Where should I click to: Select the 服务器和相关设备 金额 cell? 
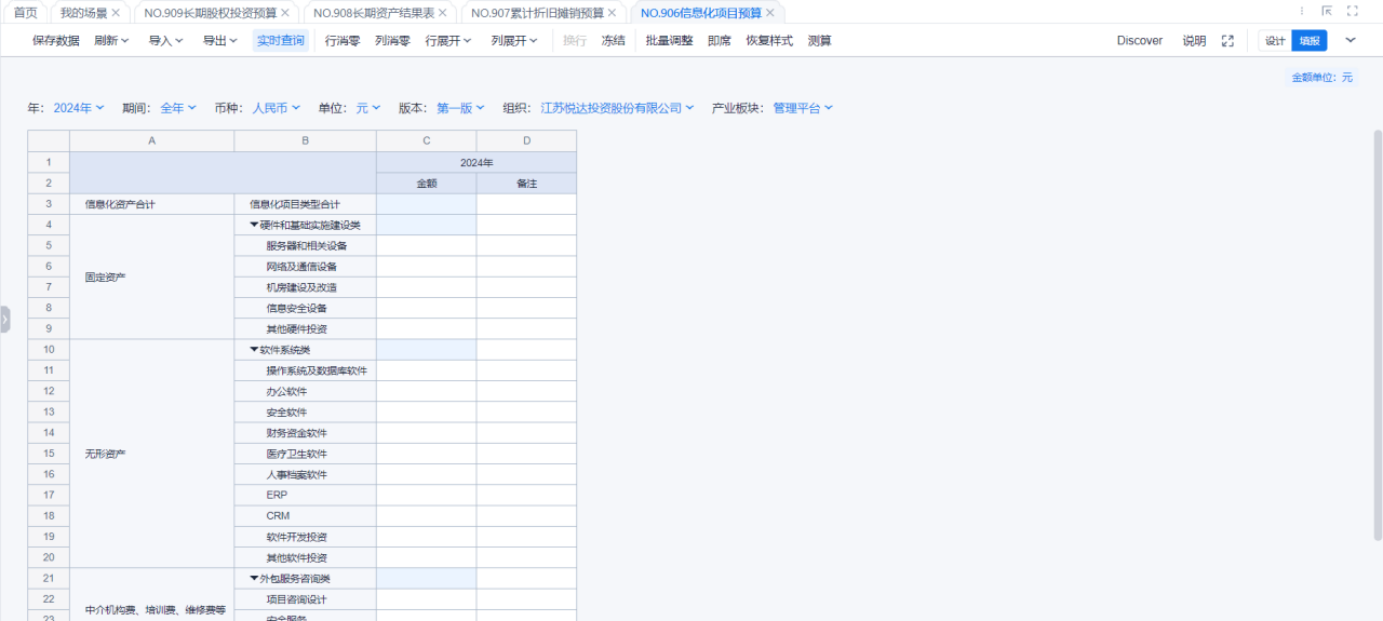[x=426, y=246]
